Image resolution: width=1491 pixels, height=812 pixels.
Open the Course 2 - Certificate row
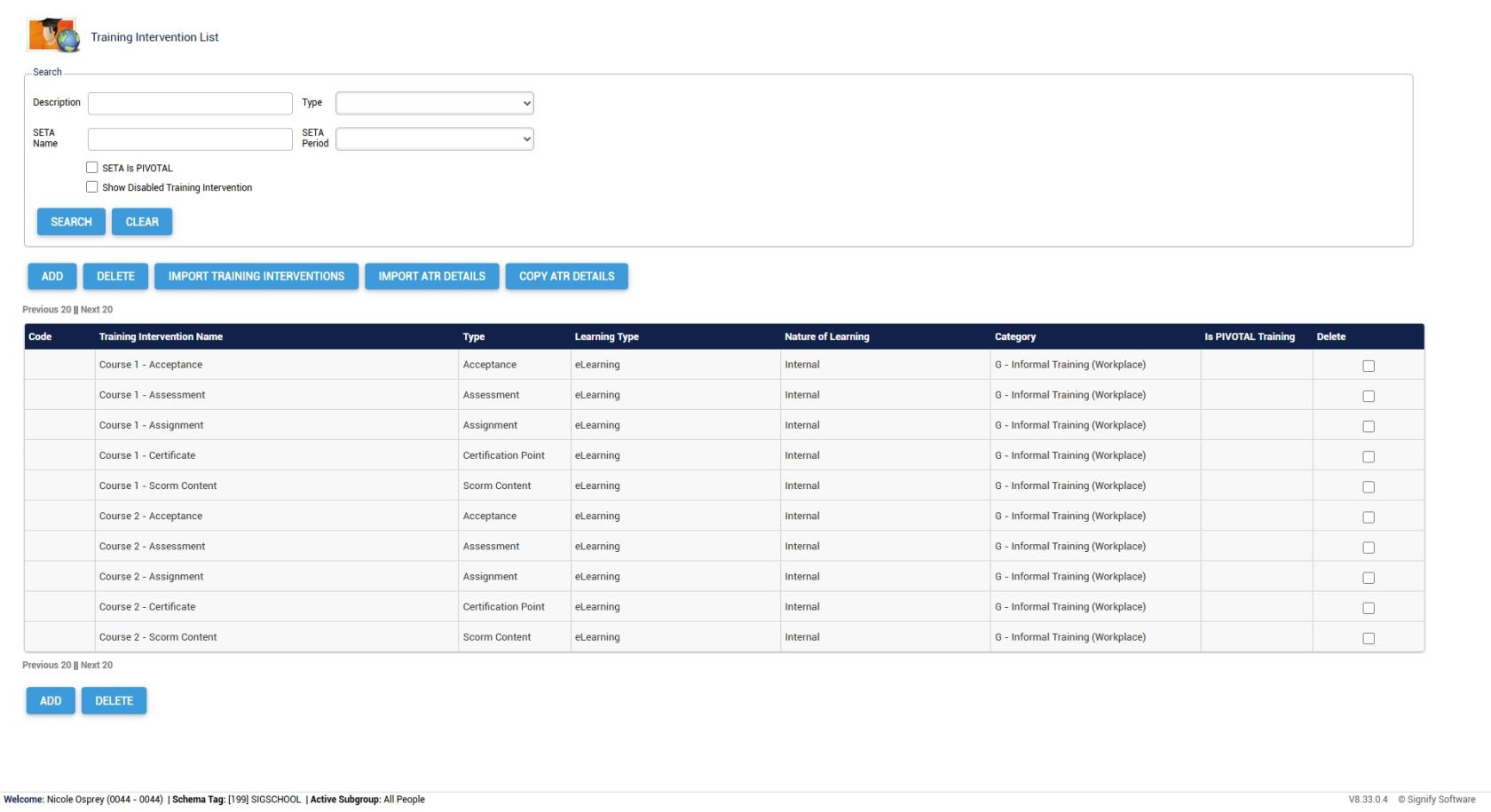(724, 606)
